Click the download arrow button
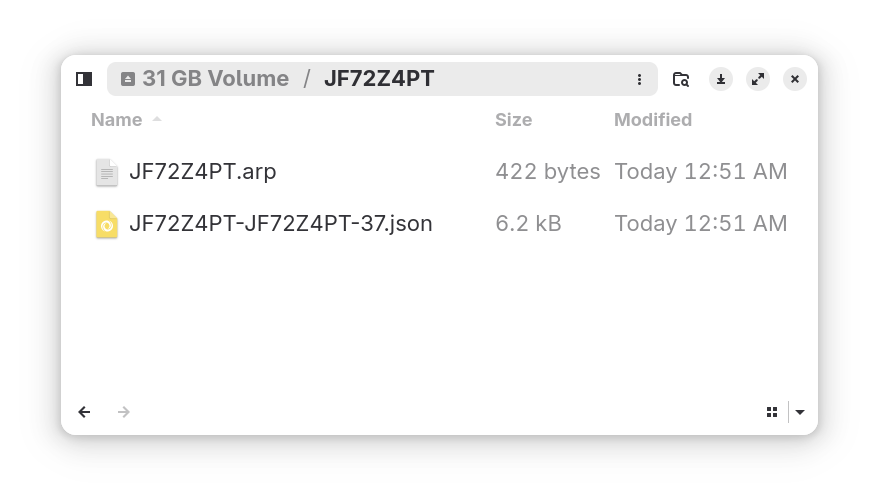 pos(720,79)
